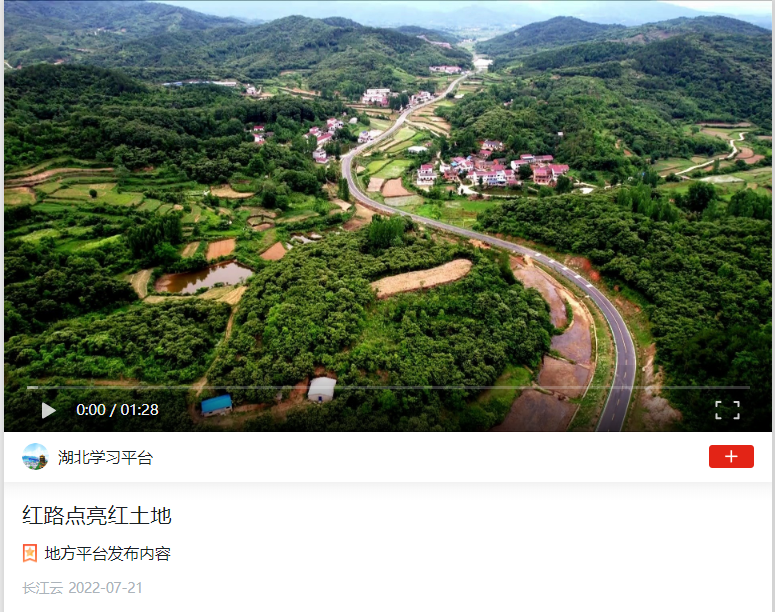
Task: Seek to the midpoint of the video timeline
Action: click(388, 388)
